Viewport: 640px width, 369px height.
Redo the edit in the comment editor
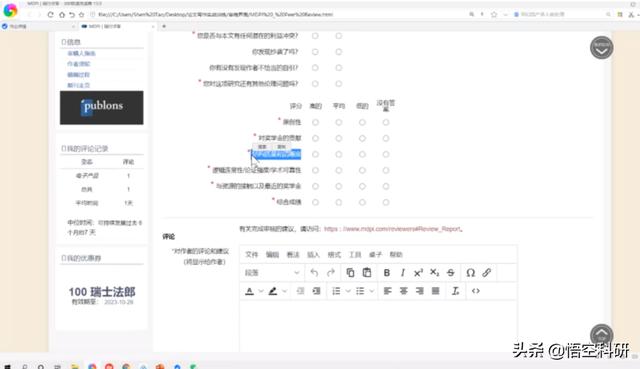click(331, 273)
